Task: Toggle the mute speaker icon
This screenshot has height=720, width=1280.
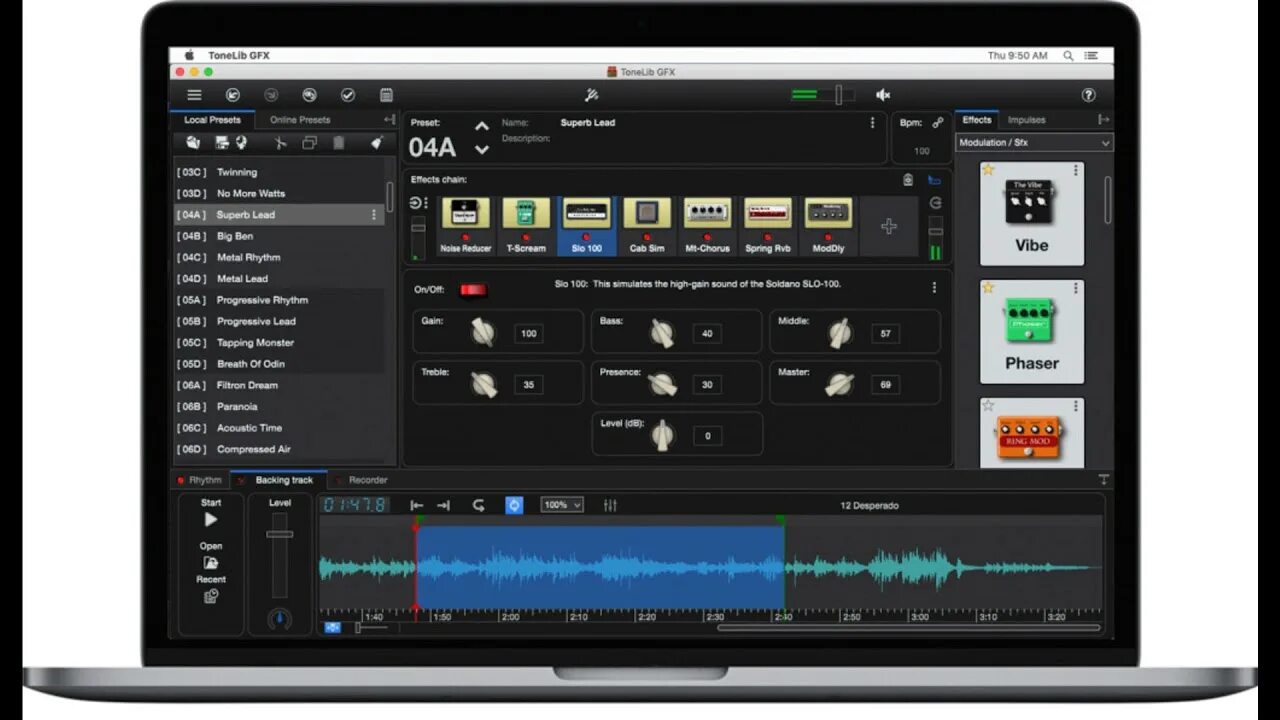Action: tap(883, 95)
